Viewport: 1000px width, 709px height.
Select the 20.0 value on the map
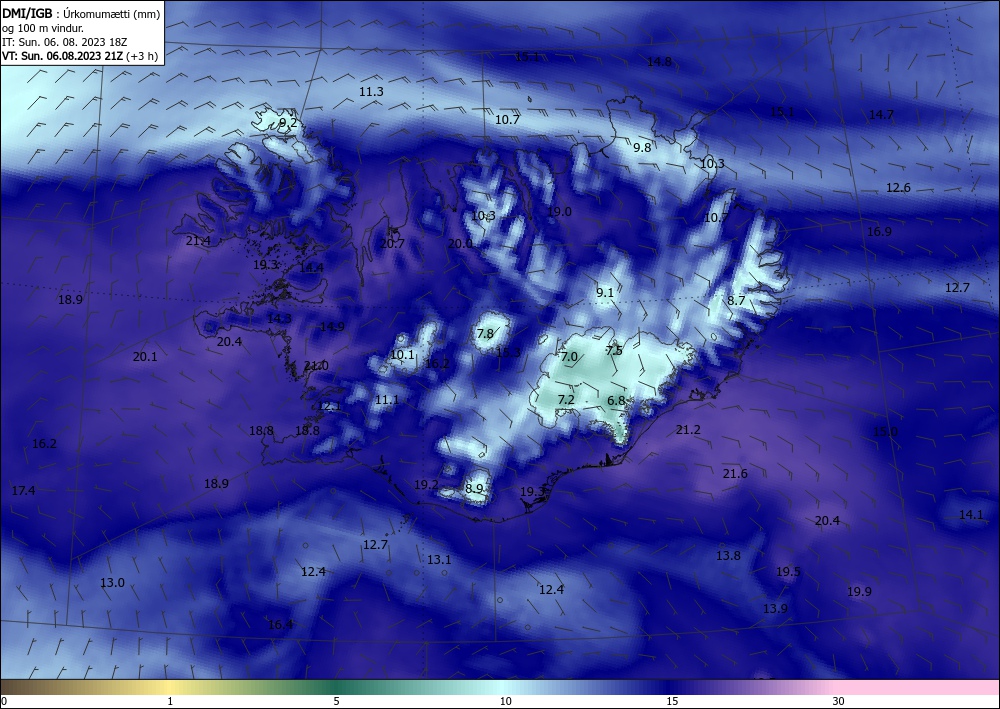point(460,244)
